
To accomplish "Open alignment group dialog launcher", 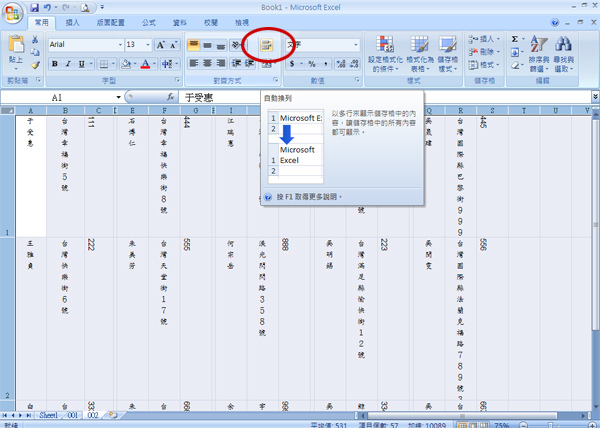I will coord(276,80).
